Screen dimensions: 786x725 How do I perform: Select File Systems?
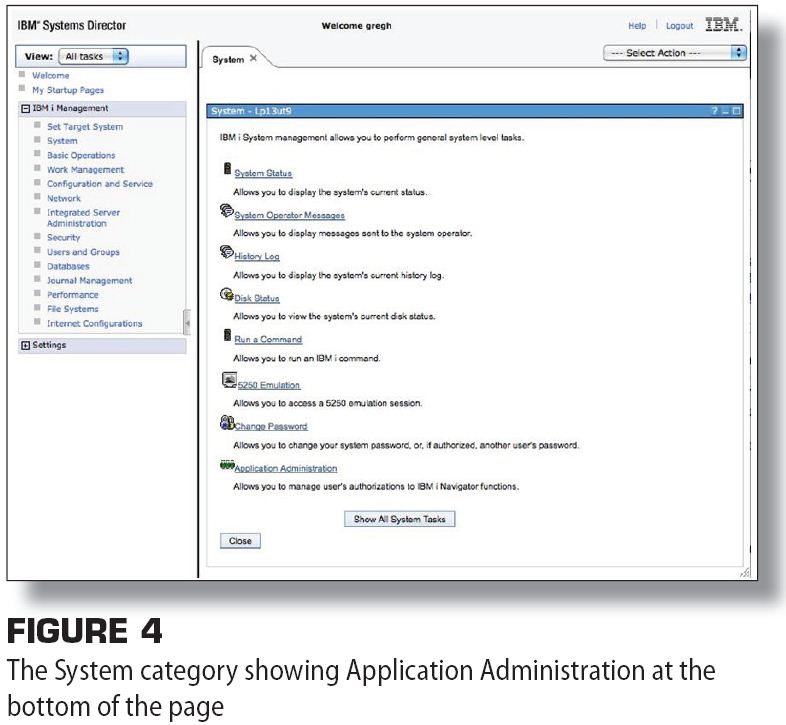pos(73,309)
